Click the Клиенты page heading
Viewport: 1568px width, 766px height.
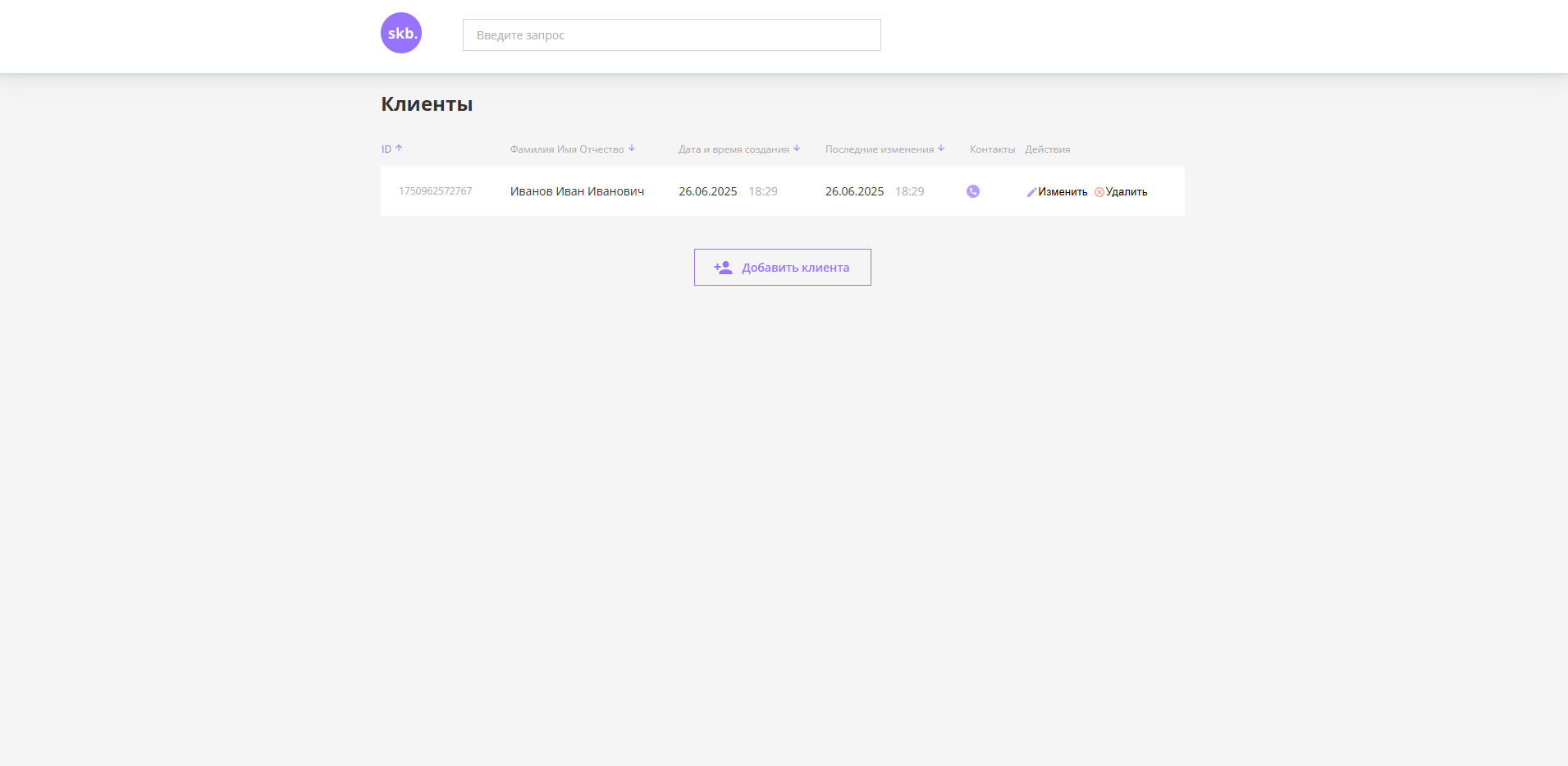(427, 103)
